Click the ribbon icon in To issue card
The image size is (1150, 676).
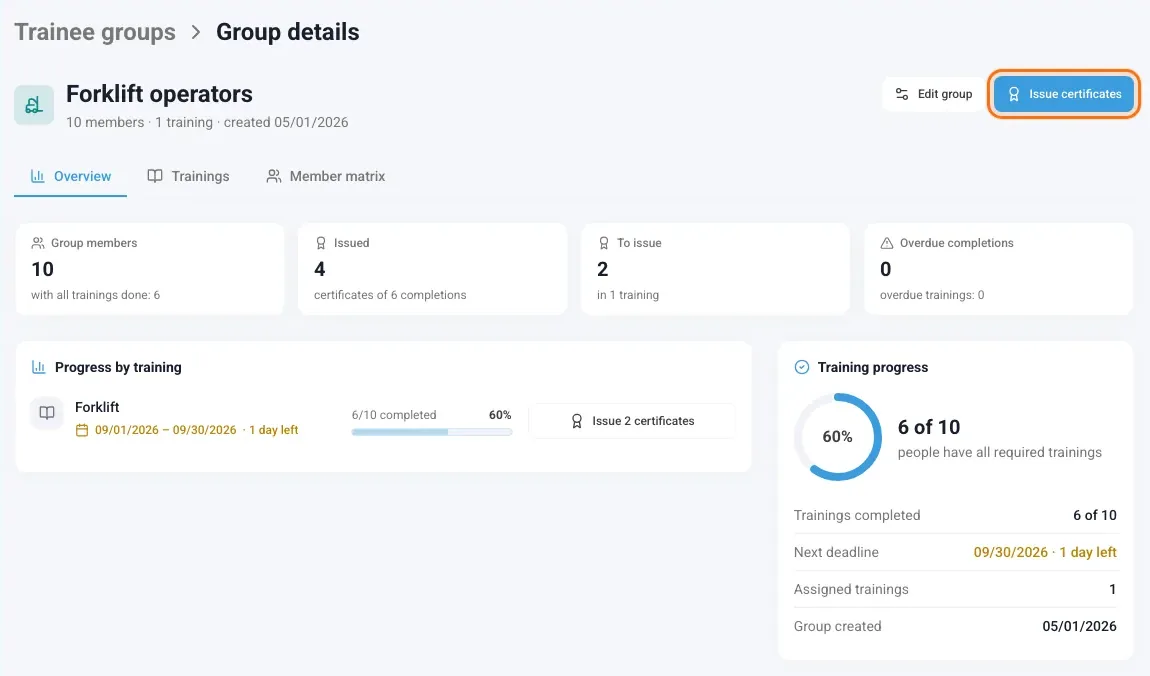click(604, 243)
